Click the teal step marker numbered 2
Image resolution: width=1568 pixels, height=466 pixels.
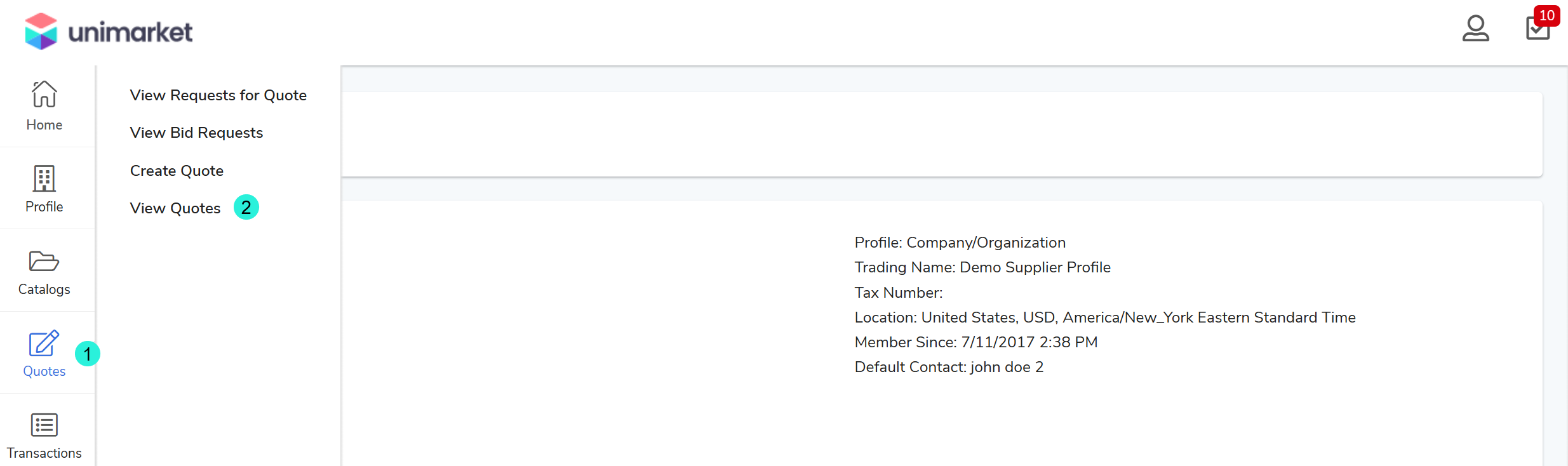click(x=246, y=208)
